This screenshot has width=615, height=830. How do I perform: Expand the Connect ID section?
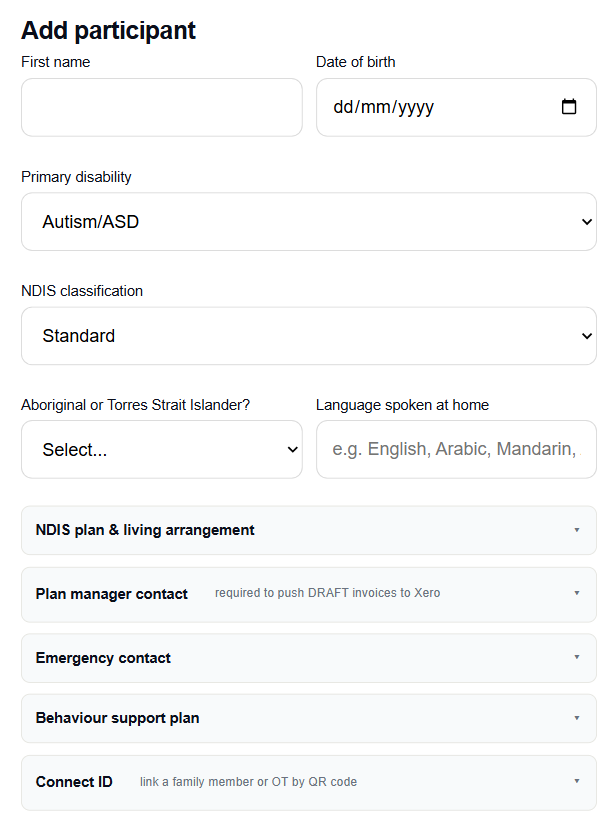[x=307, y=781]
